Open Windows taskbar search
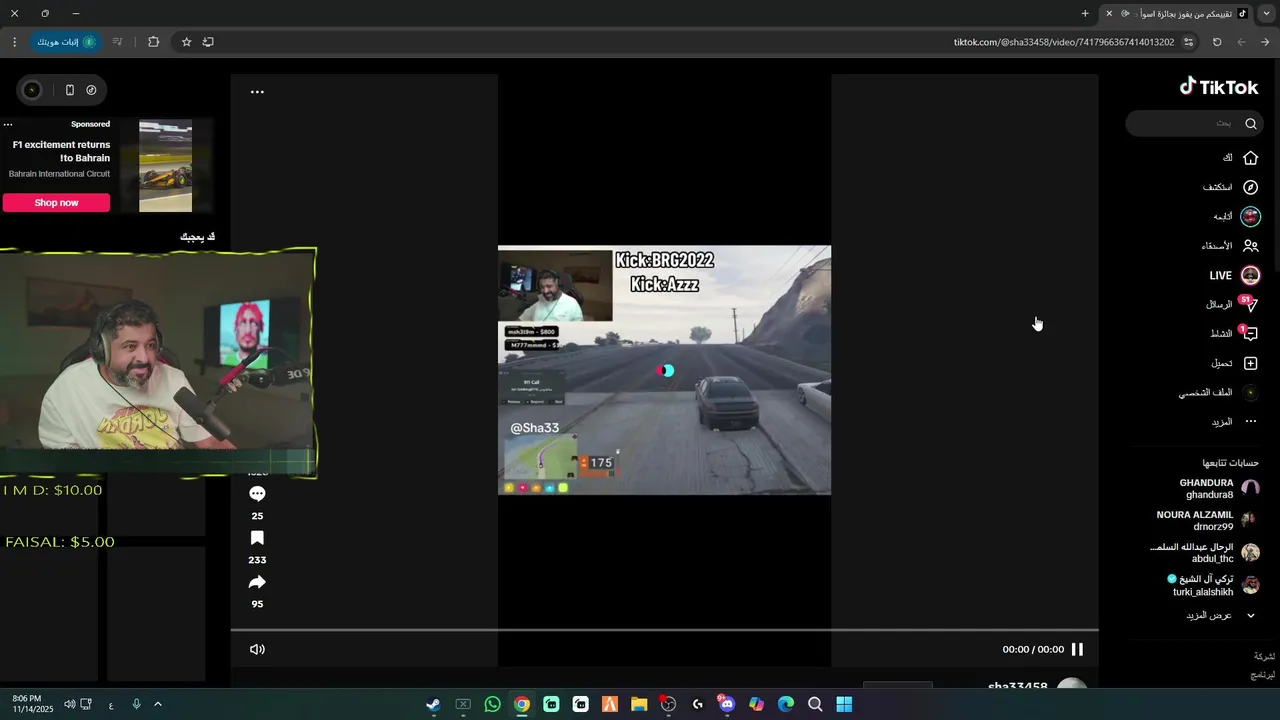 click(x=815, y=704)
